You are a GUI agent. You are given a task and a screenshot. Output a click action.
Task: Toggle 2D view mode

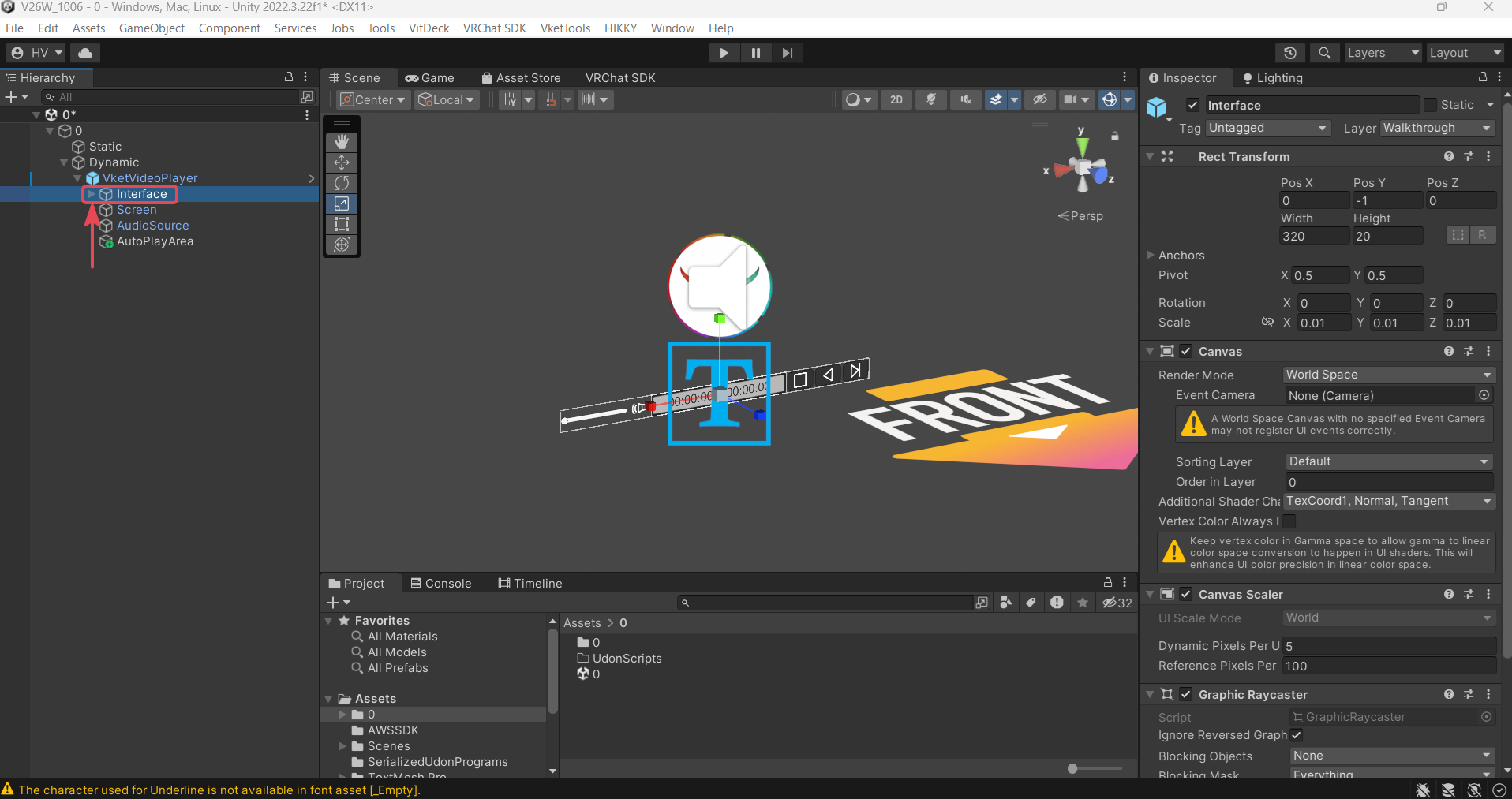click(896, 99)
